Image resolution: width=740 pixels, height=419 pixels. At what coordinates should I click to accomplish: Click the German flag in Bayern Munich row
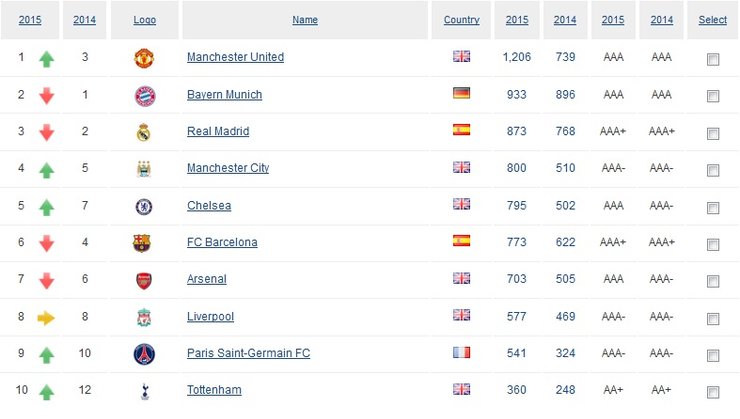point(461,94)
